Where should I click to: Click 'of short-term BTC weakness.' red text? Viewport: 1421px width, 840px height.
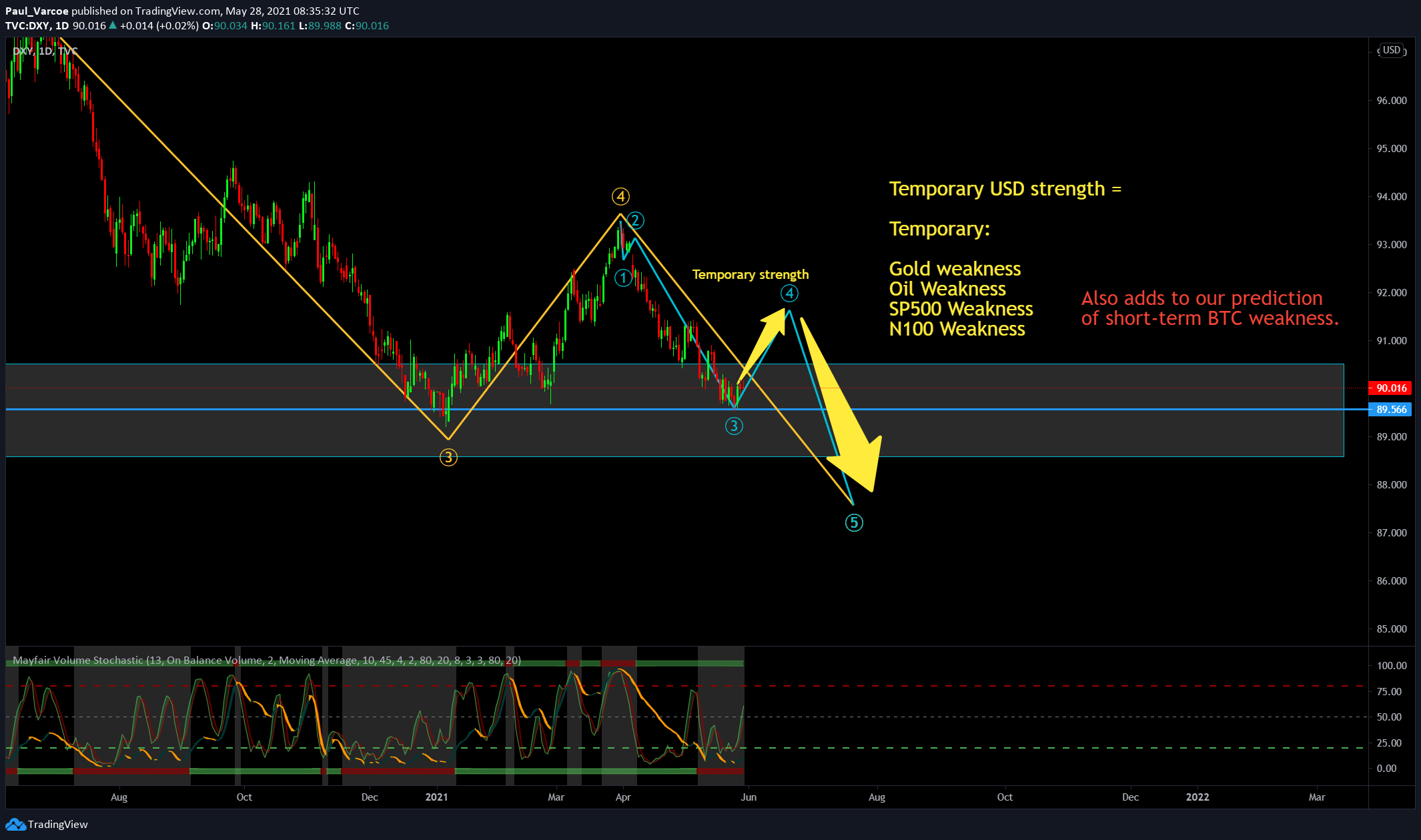pos(1210,318)
